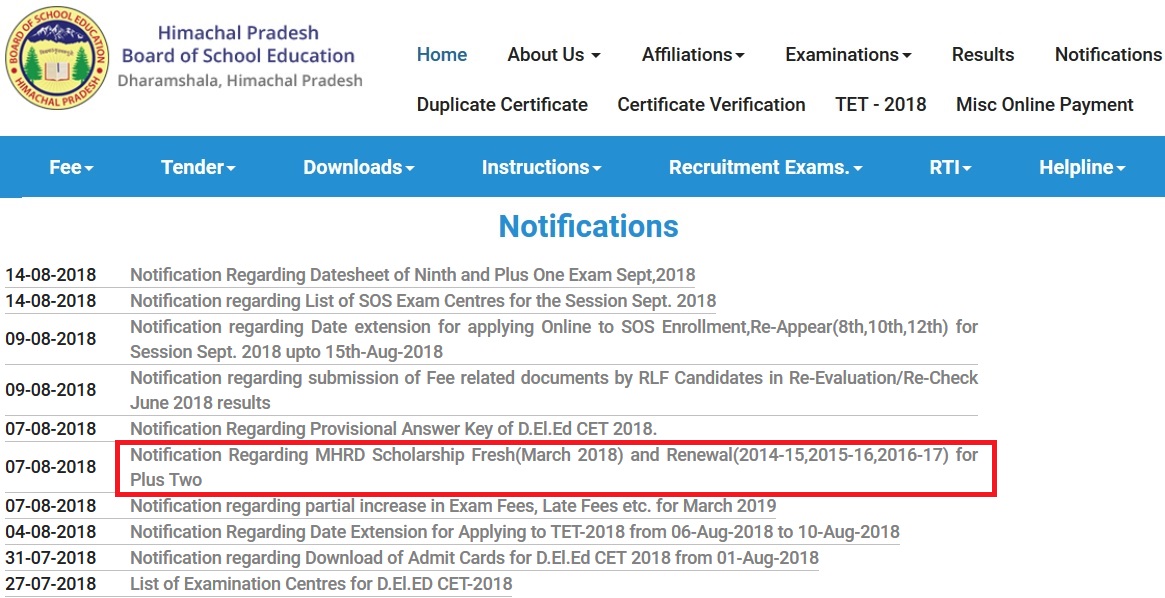Open the About Us dropdown menu
Screen dimensions: 1165x598
point(554,55)
